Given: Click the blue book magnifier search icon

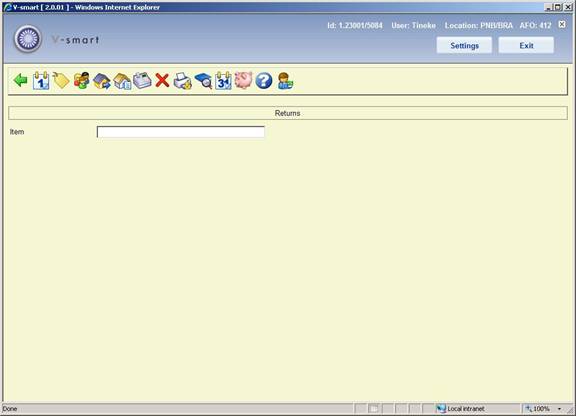Looking at the screenshot, I should (203, 80).
